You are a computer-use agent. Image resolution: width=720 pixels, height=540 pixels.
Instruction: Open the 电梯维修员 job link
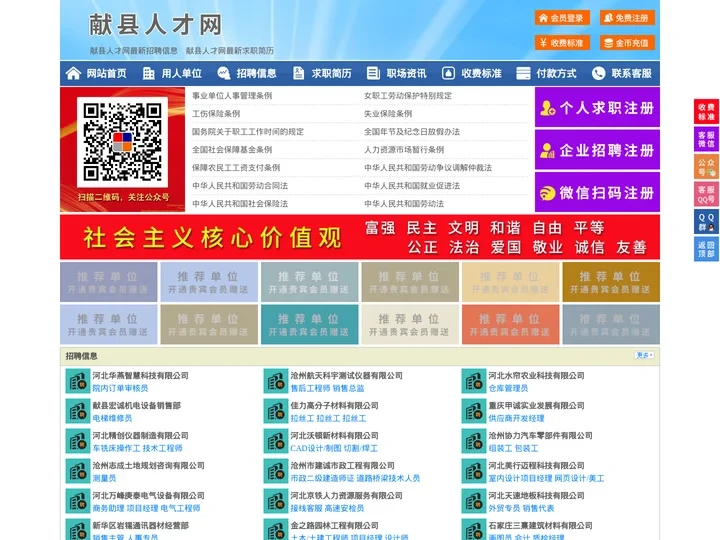coord(112,418)
